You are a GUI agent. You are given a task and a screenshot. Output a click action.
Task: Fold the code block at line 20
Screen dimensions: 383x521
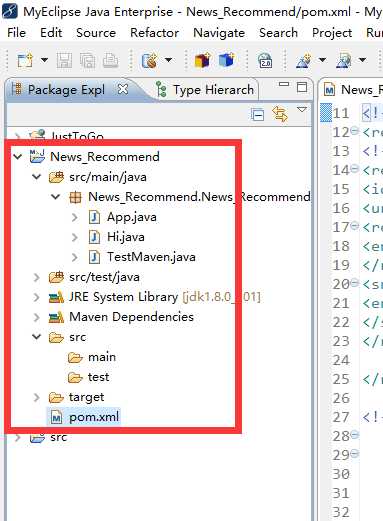355,283
